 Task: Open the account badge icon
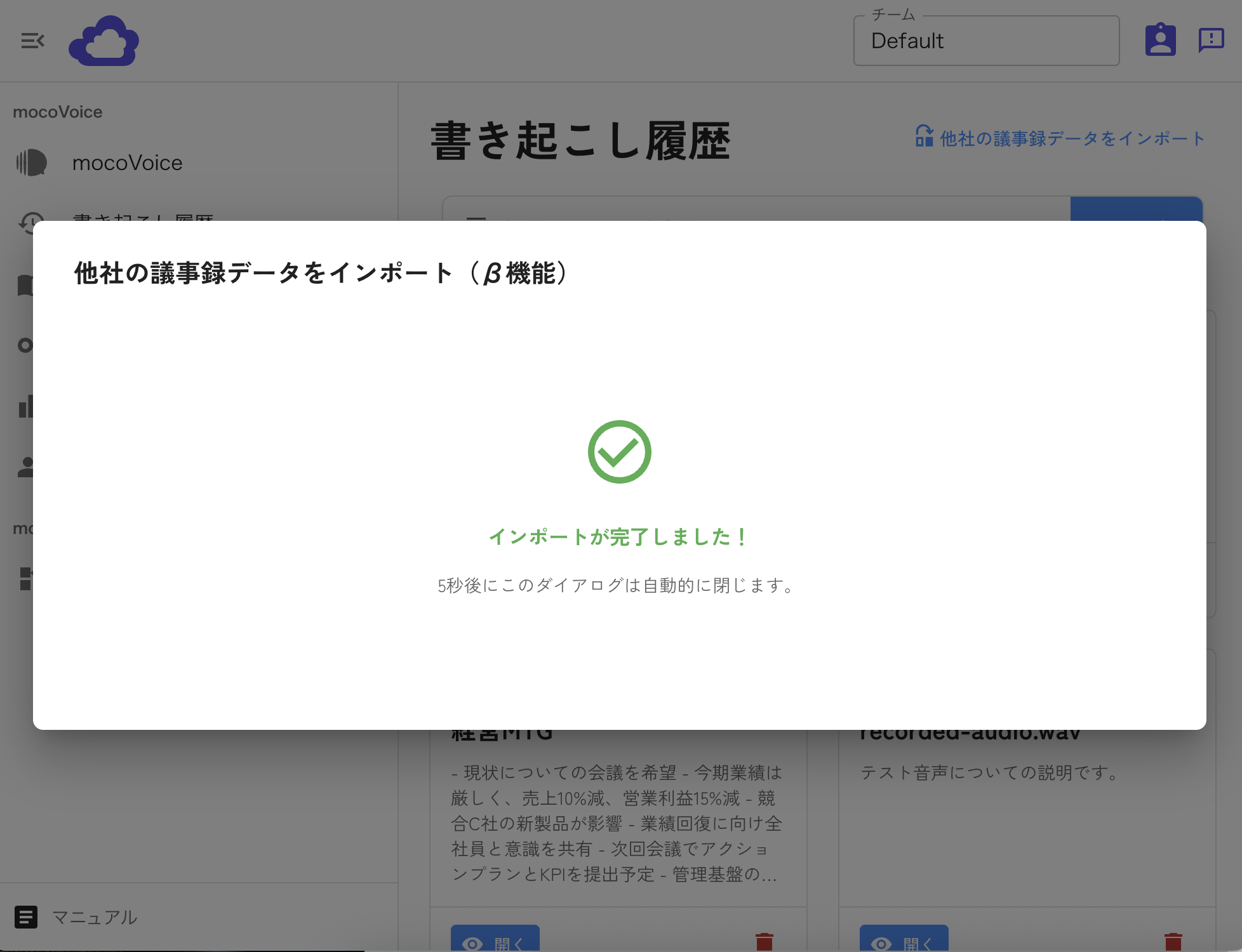coord(1160,40)
